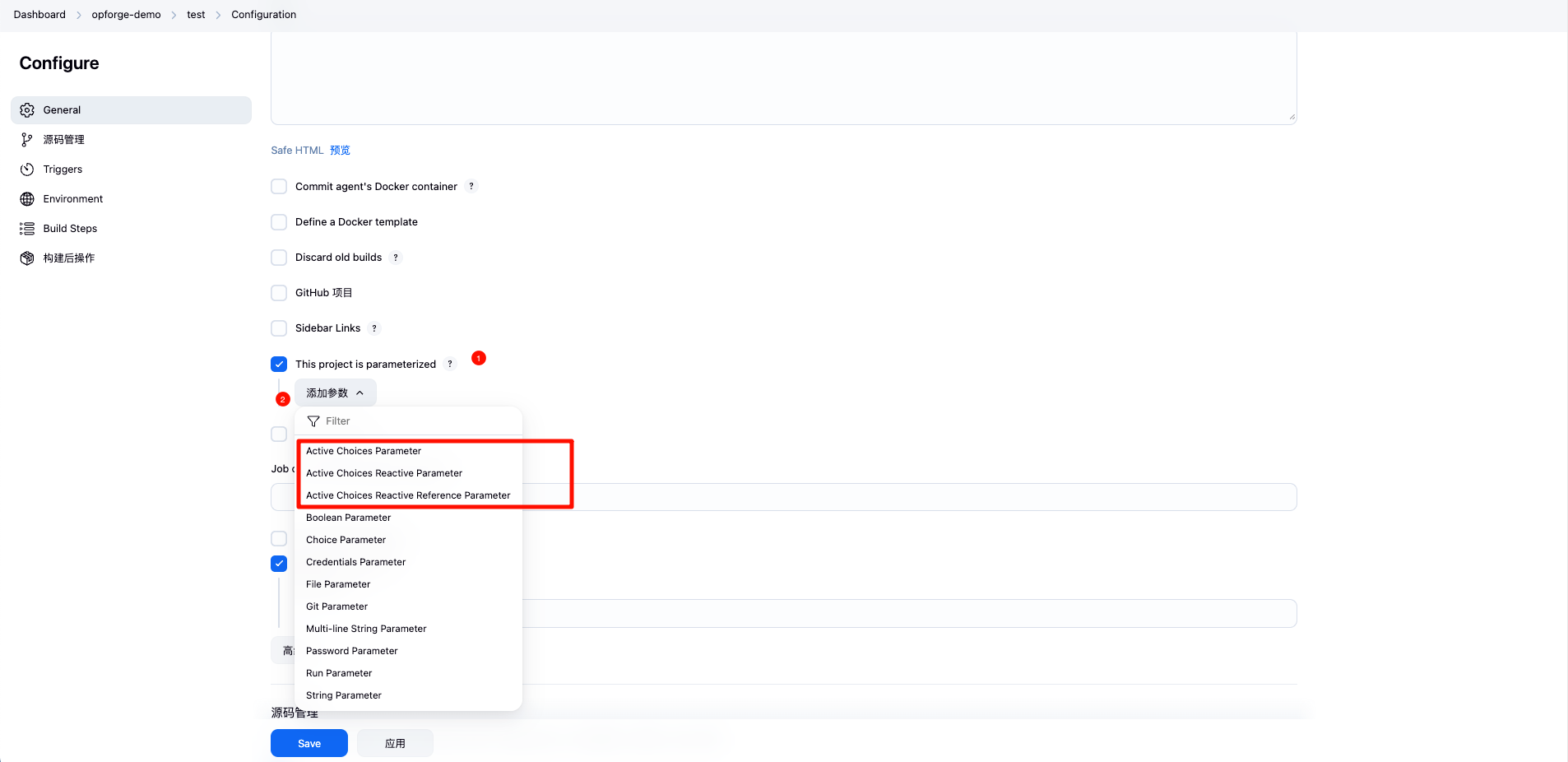Click the Build Steps list icon

pos(27,229)
